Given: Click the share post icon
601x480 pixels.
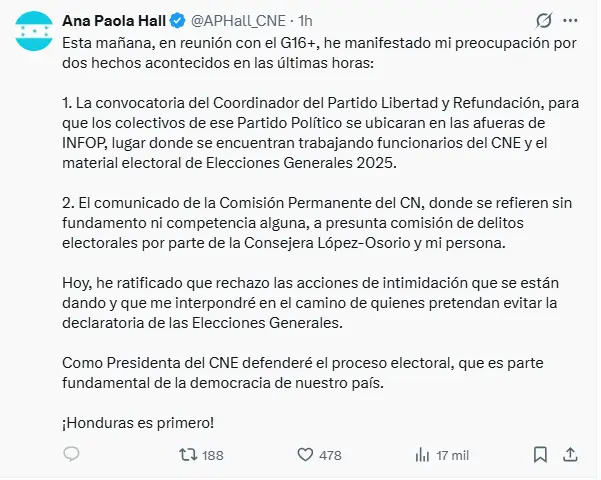Looking at the screenshot, I should pyautogui.click(x=571, y=455).
